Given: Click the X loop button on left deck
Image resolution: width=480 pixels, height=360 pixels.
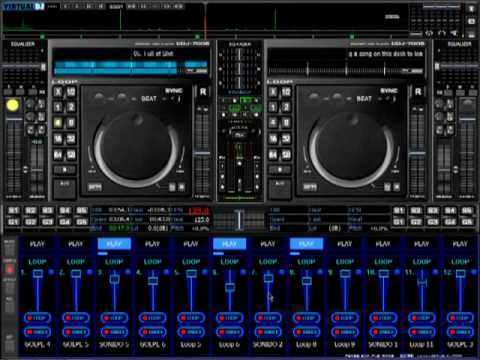Looking at the screenshot, I should tap(58, 92).
